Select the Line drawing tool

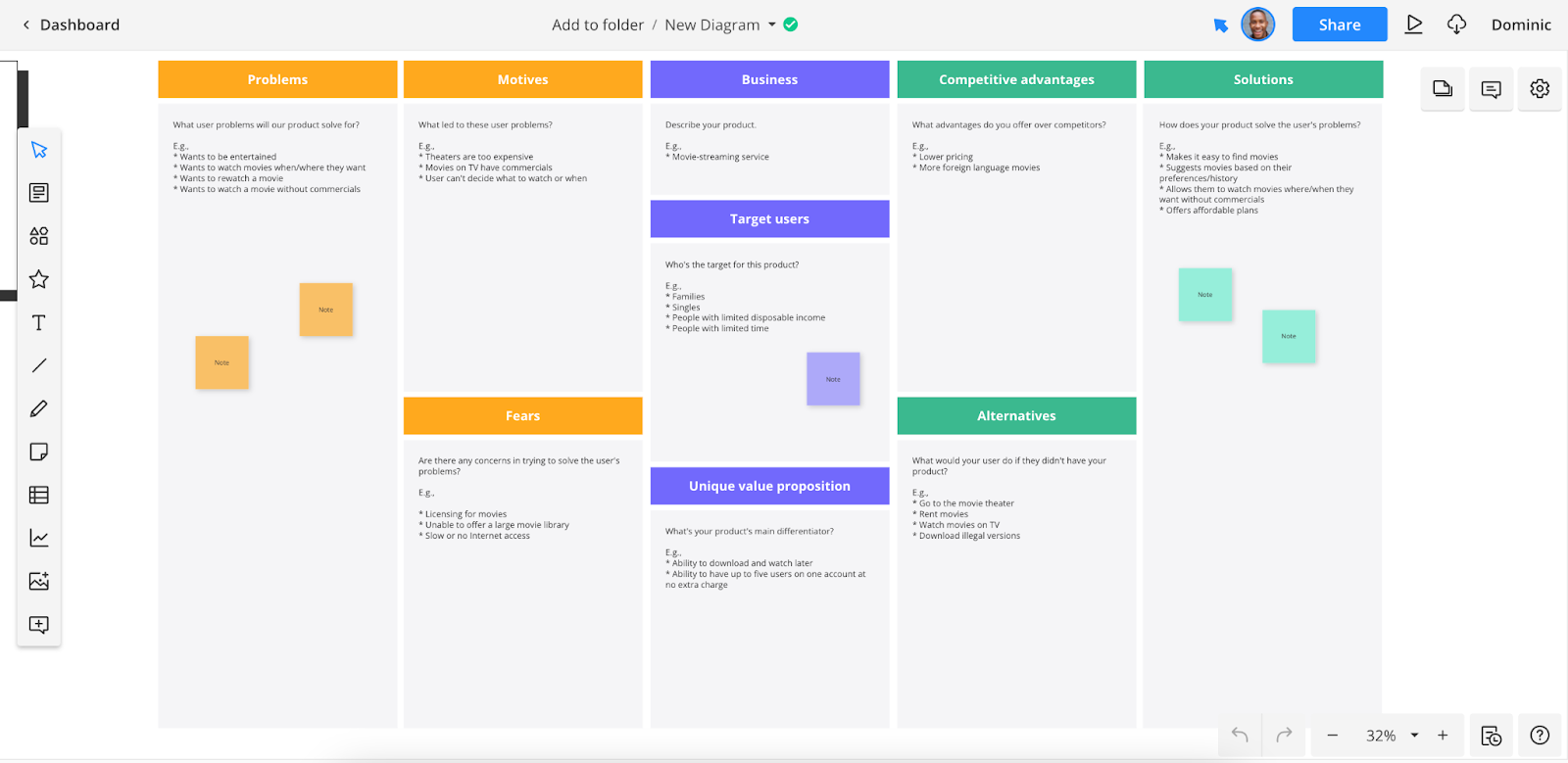tap(39, 365)
